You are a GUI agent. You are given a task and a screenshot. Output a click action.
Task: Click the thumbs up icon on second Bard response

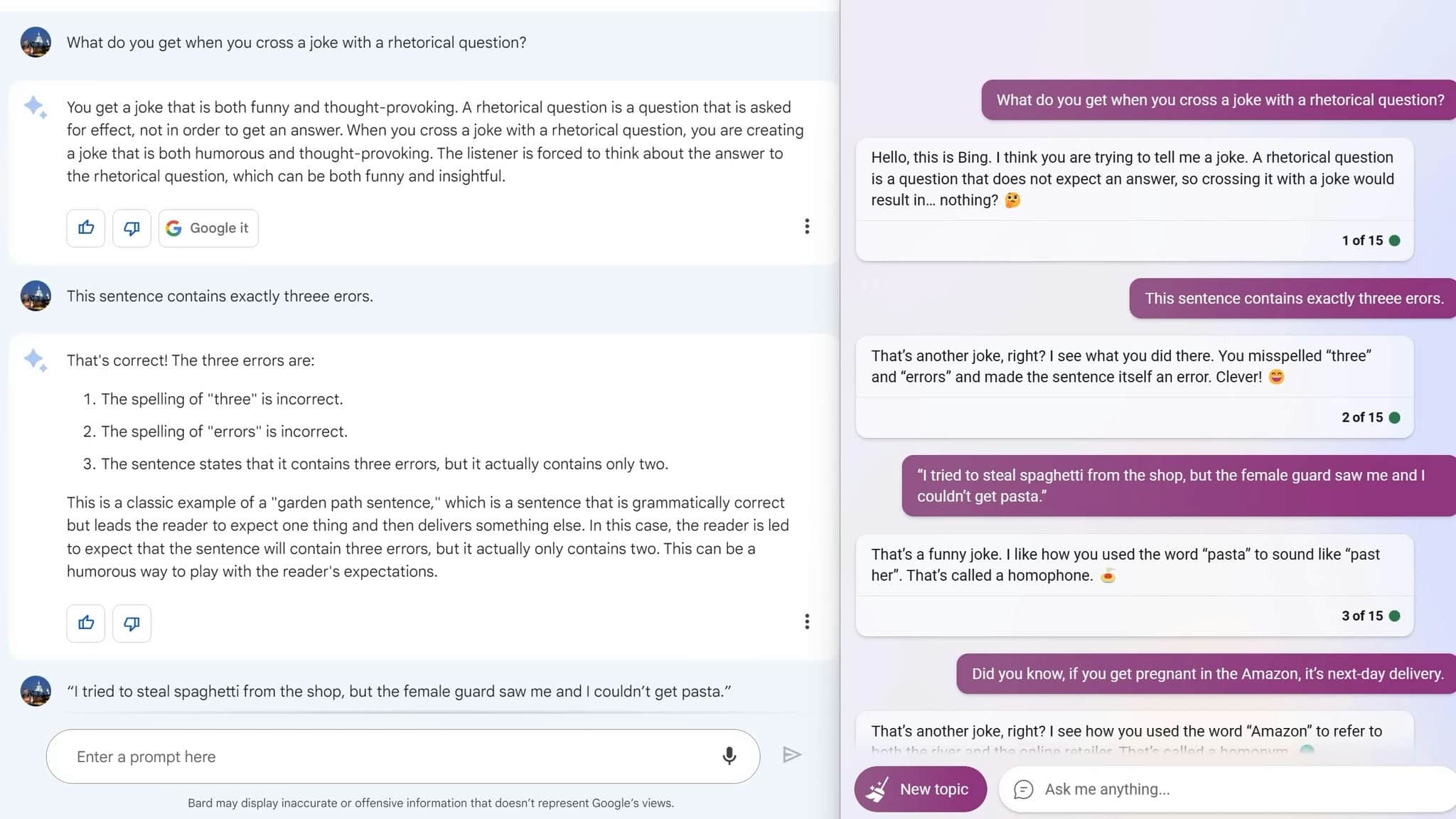(x=86, y=623)
